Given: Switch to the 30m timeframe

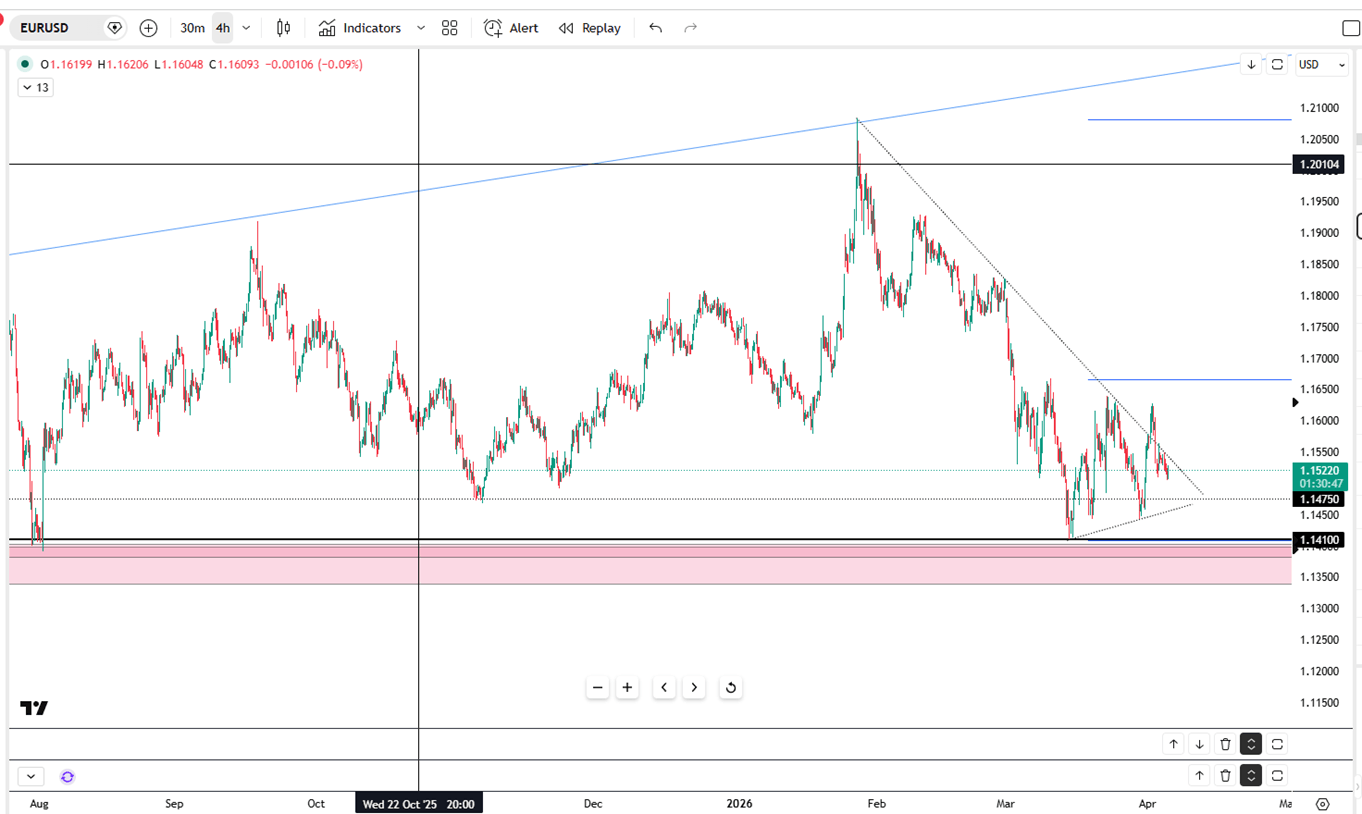Looking at the screenshot, I should click(x=192, y=28).
